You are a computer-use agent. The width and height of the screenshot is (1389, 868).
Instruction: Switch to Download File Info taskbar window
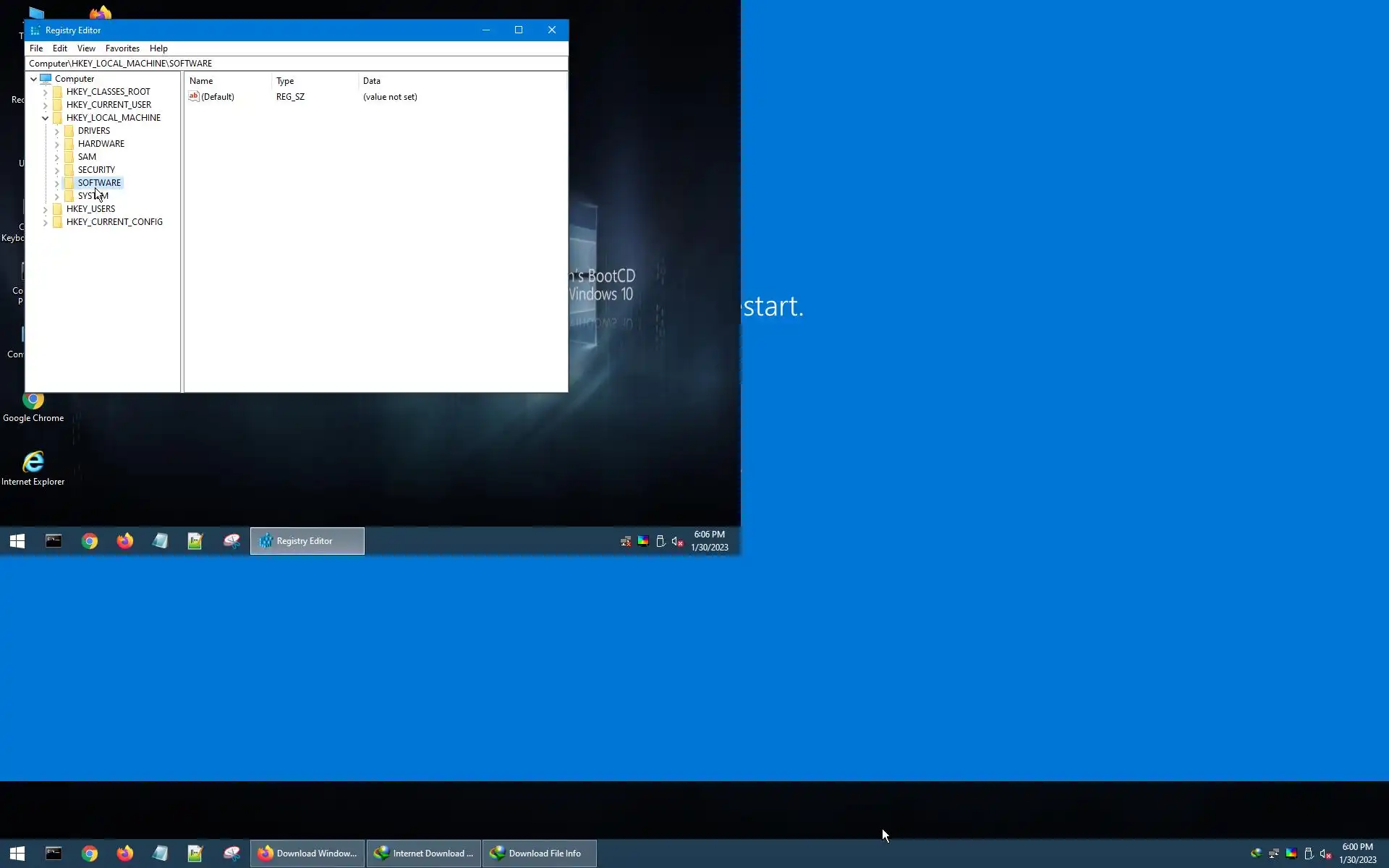[538, 854]
